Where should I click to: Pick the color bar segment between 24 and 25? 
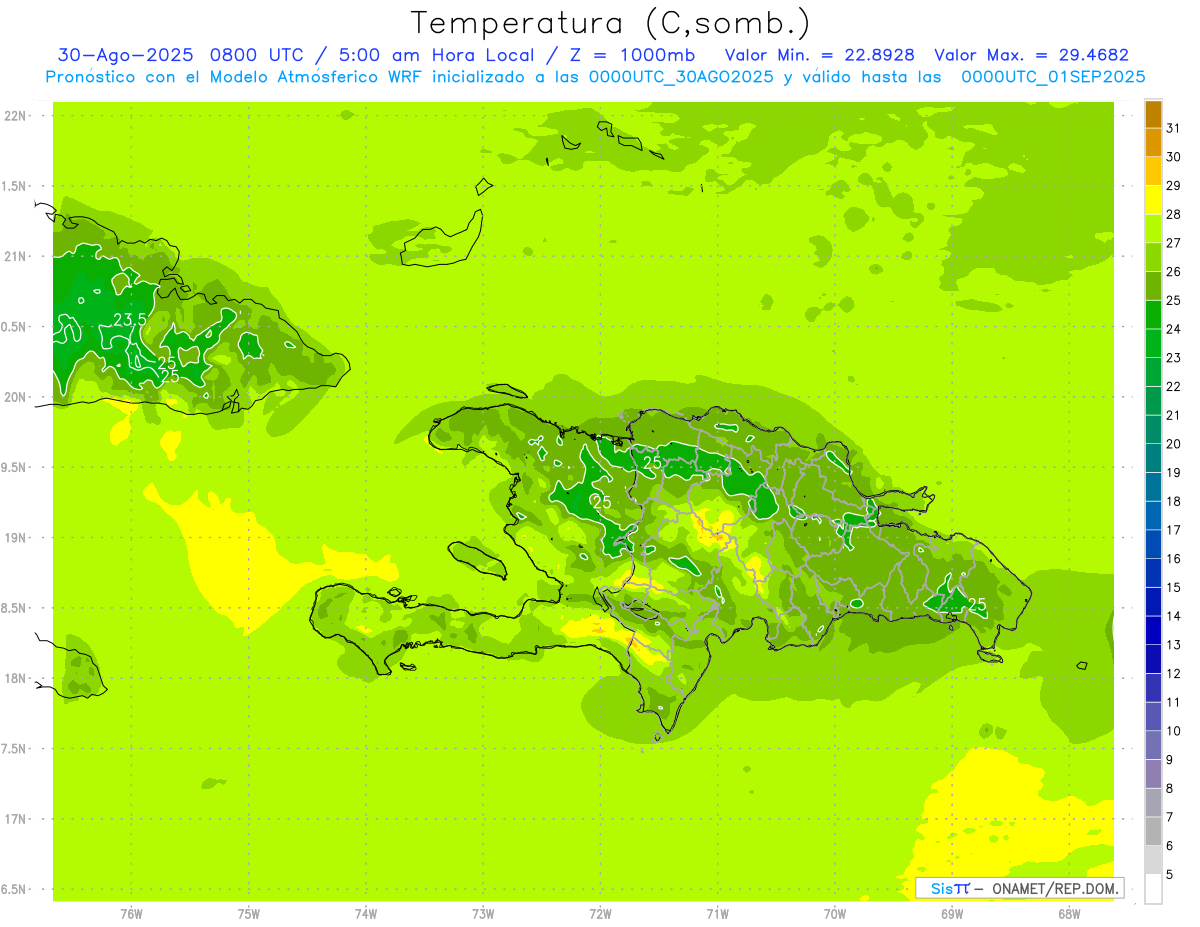click(x=1153, y=314)
